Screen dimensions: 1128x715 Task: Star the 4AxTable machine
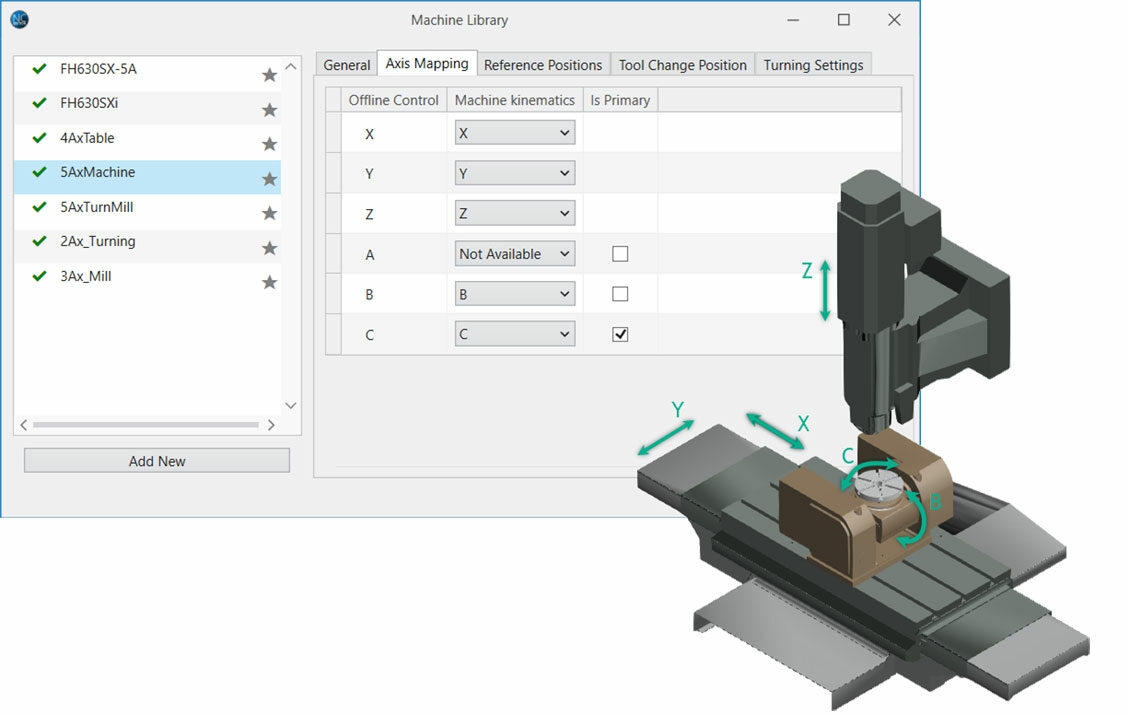pos(269,144)
